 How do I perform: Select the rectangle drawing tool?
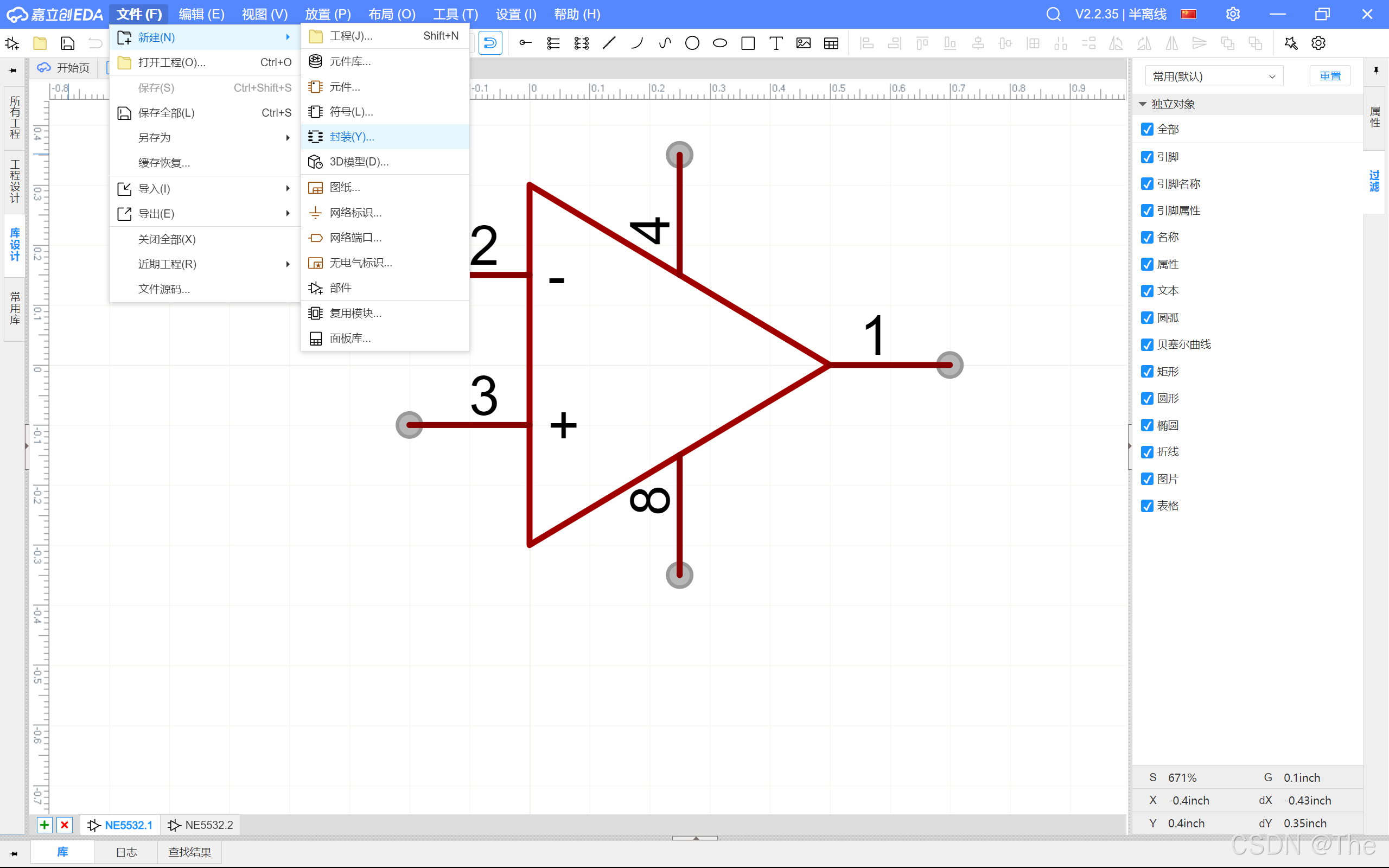(x=748, y=43)
